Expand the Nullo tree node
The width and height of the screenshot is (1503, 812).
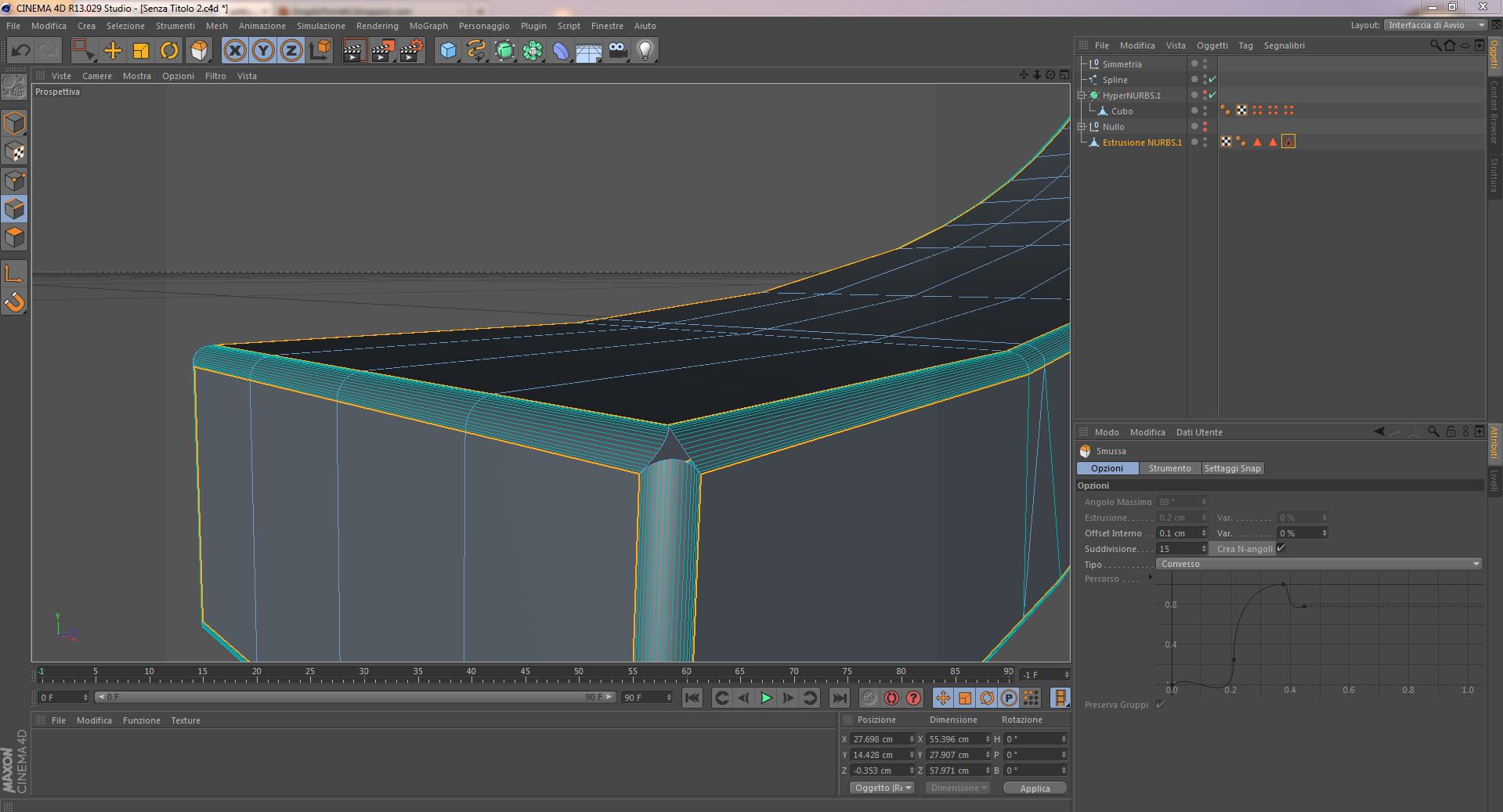[x=1082, y=127]
